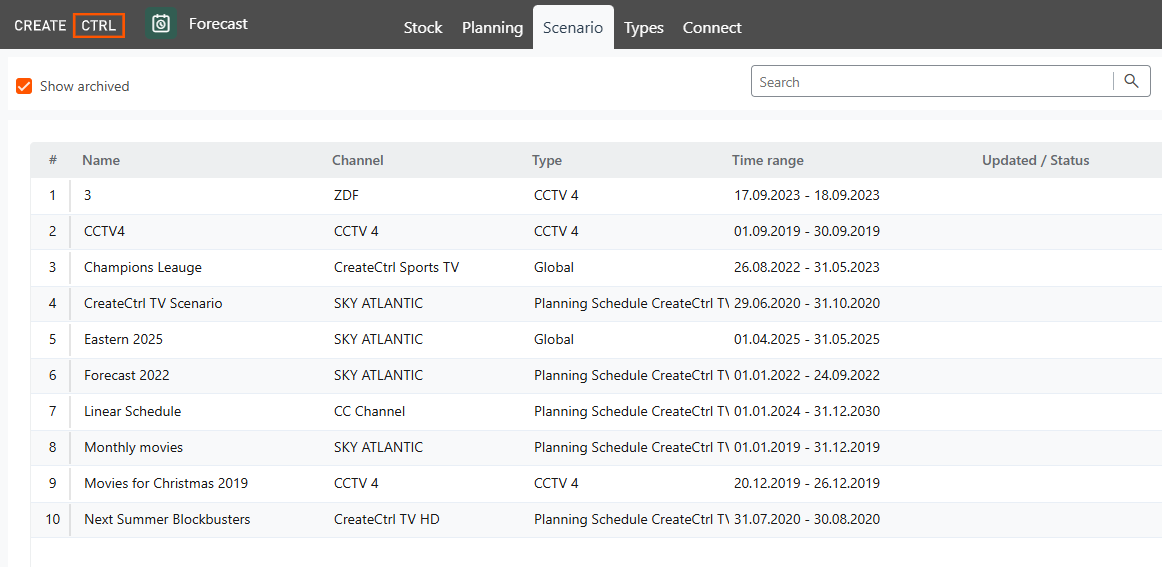Viewport: 1162px width, 567px height.
Task: Click row number 10
Action: coord(53,520)
